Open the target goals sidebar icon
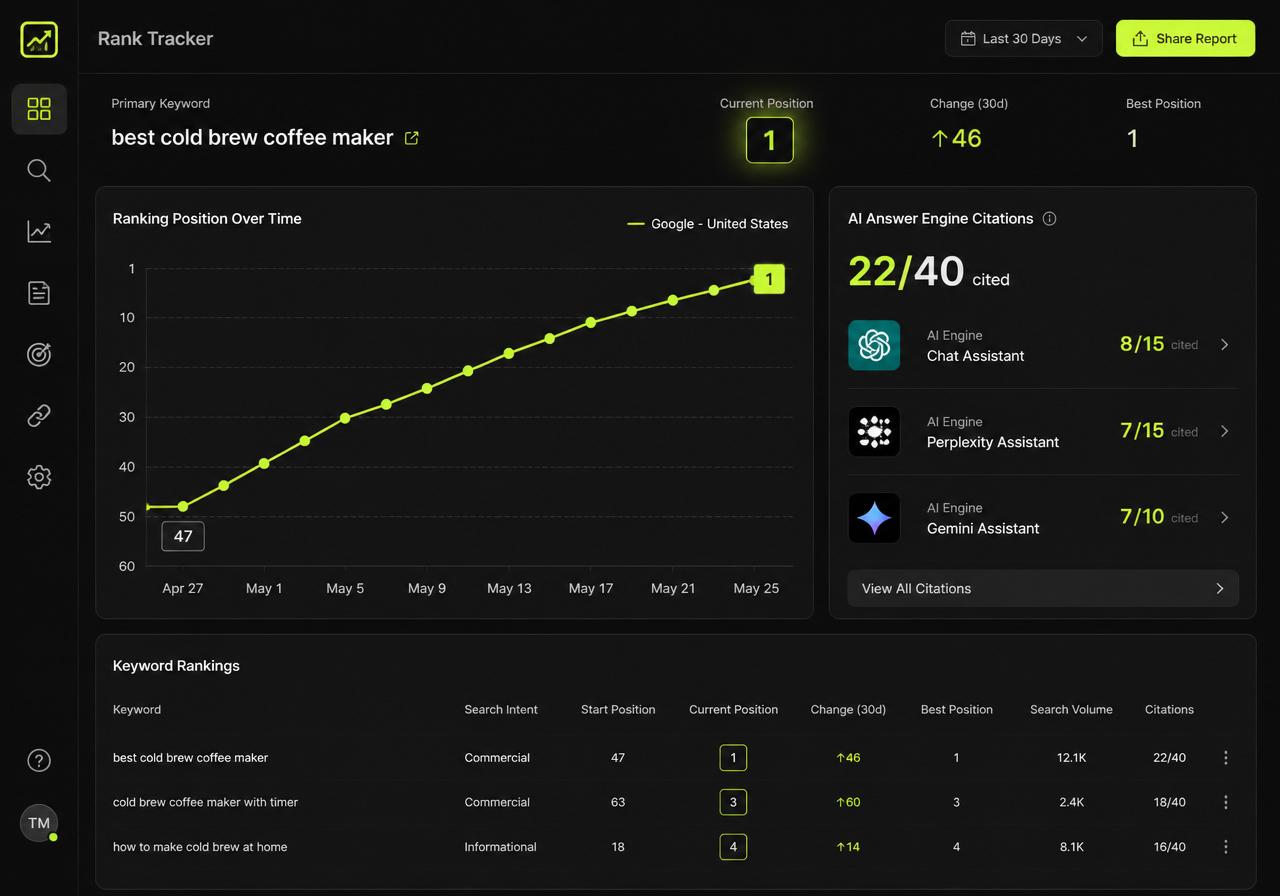 (x=39, y=354)
